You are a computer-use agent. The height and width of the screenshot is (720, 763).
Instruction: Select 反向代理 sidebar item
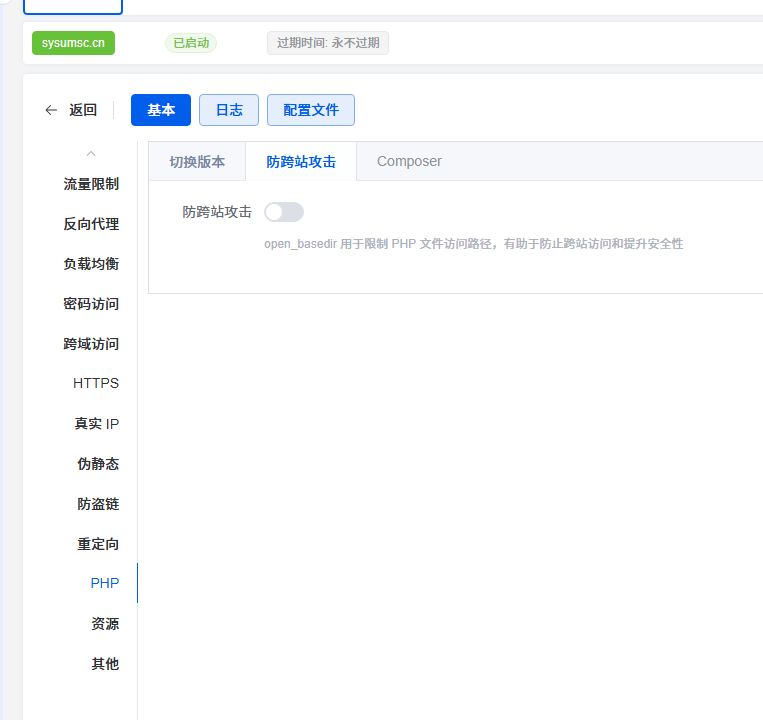(x=91, y=224)
